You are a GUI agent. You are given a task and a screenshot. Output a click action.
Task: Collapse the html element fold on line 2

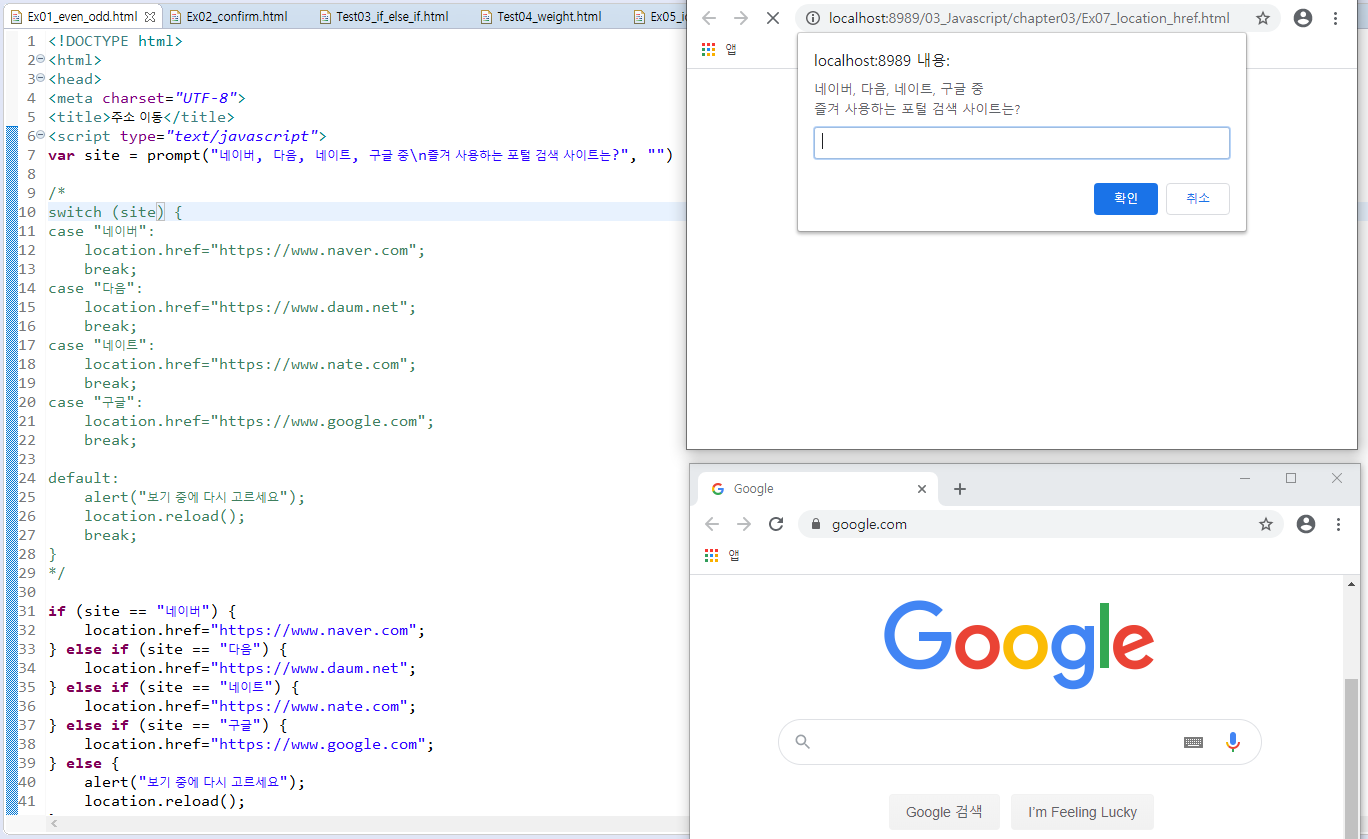pos(40,60)
